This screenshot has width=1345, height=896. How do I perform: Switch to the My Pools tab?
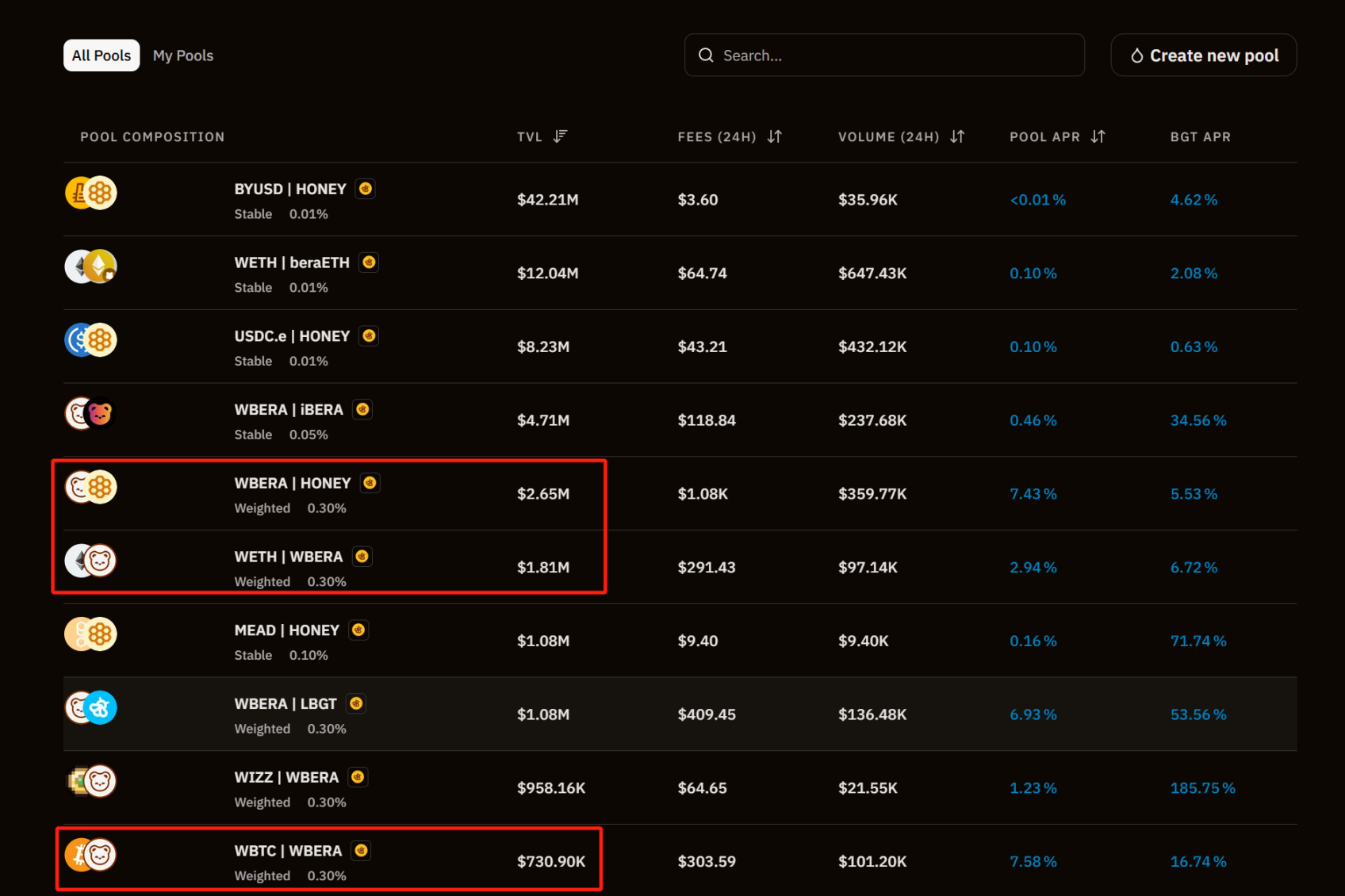coord(183,56)
